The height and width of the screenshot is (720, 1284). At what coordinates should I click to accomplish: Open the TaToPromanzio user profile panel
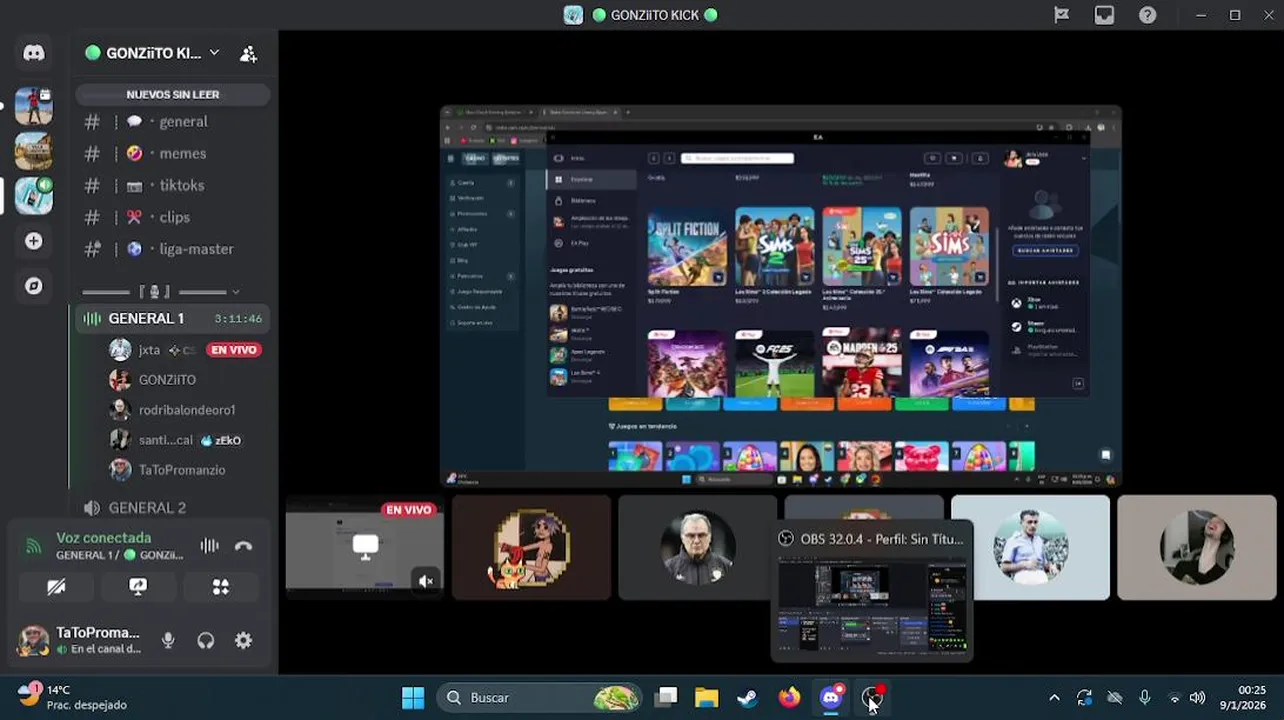click(x=80, y=640)
